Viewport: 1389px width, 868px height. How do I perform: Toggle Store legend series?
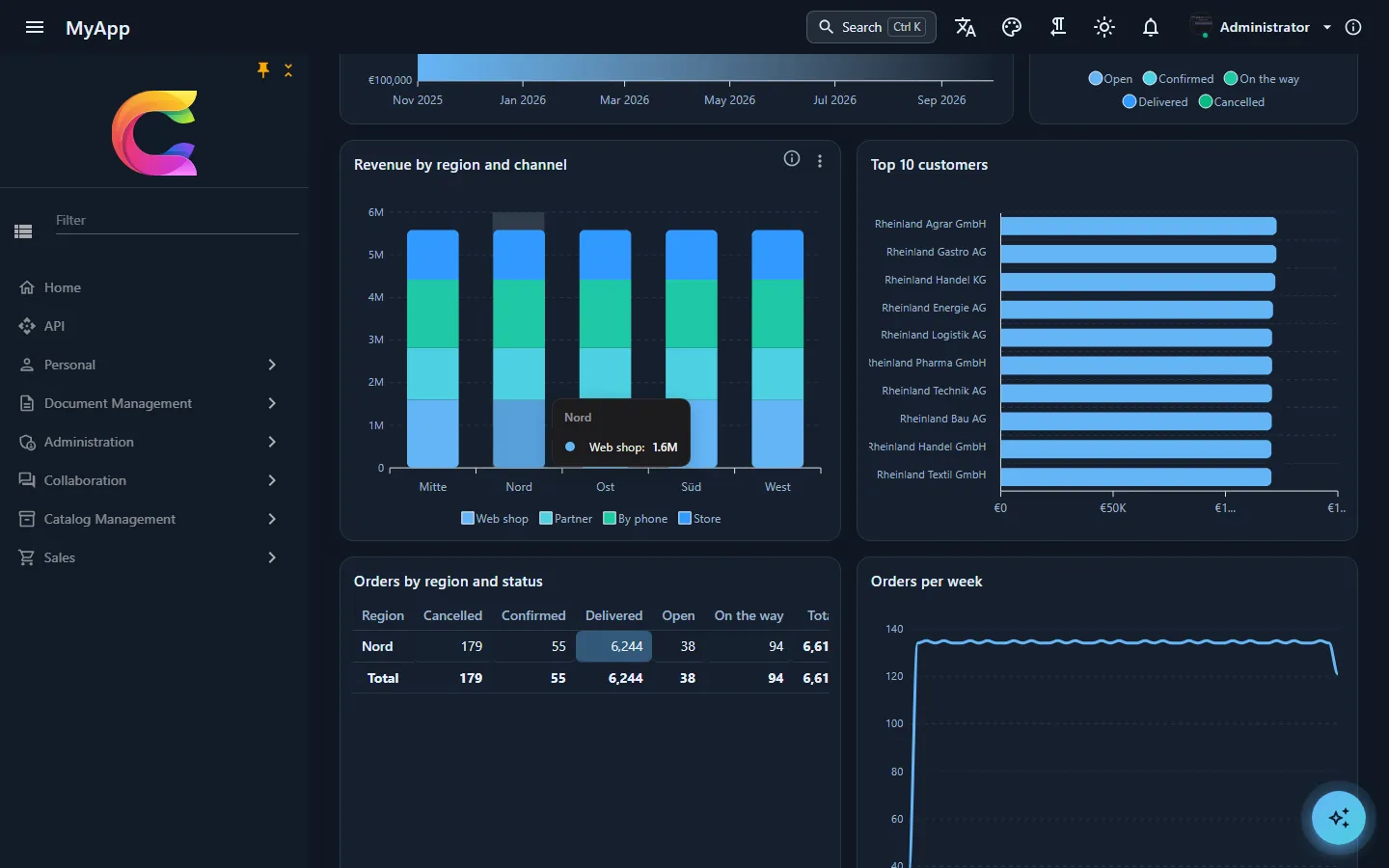click(x=699, y=519)
